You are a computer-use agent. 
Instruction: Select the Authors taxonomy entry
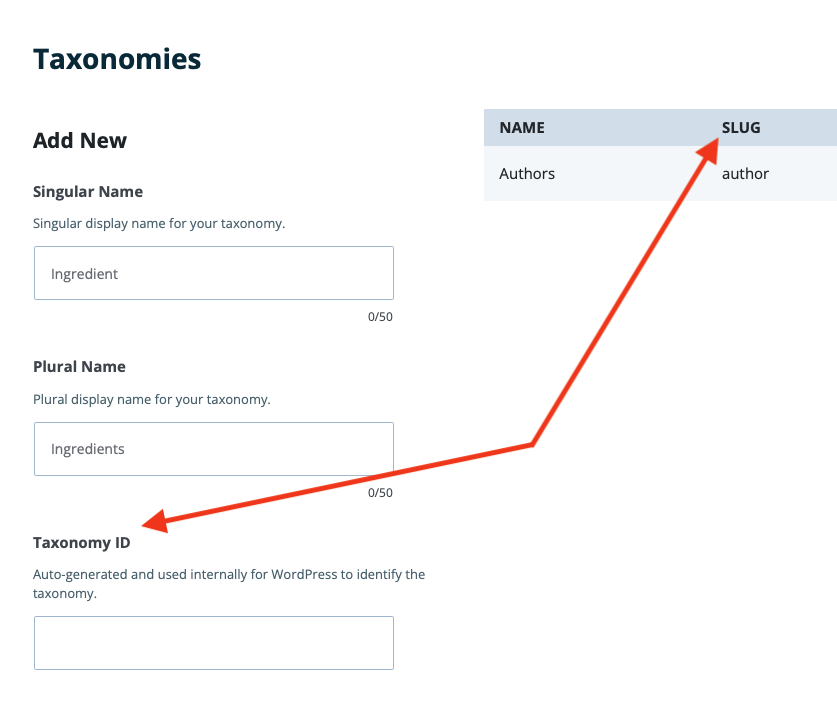tap(527, 173)
